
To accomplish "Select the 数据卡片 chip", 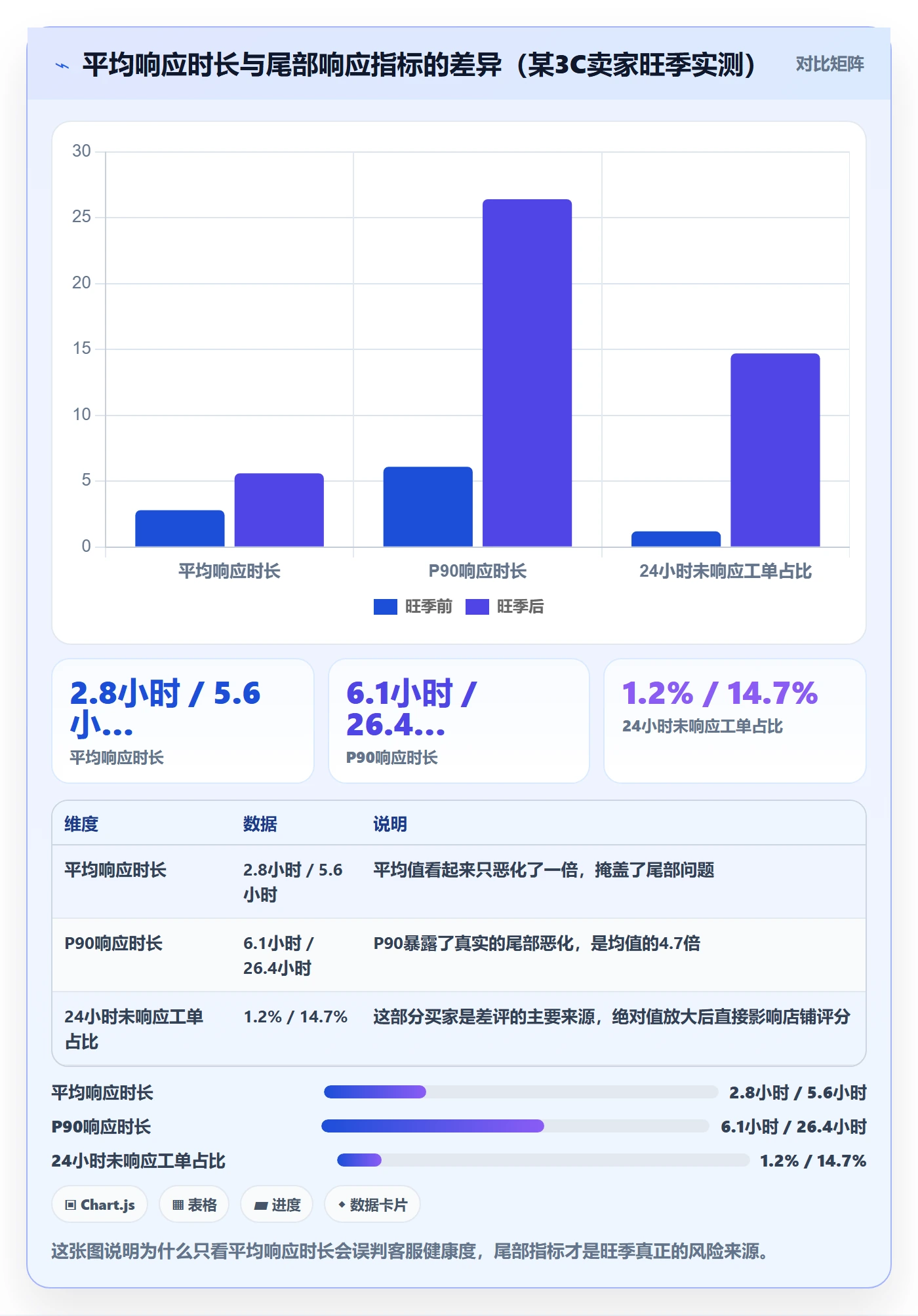I will [x=372, y=1205].
